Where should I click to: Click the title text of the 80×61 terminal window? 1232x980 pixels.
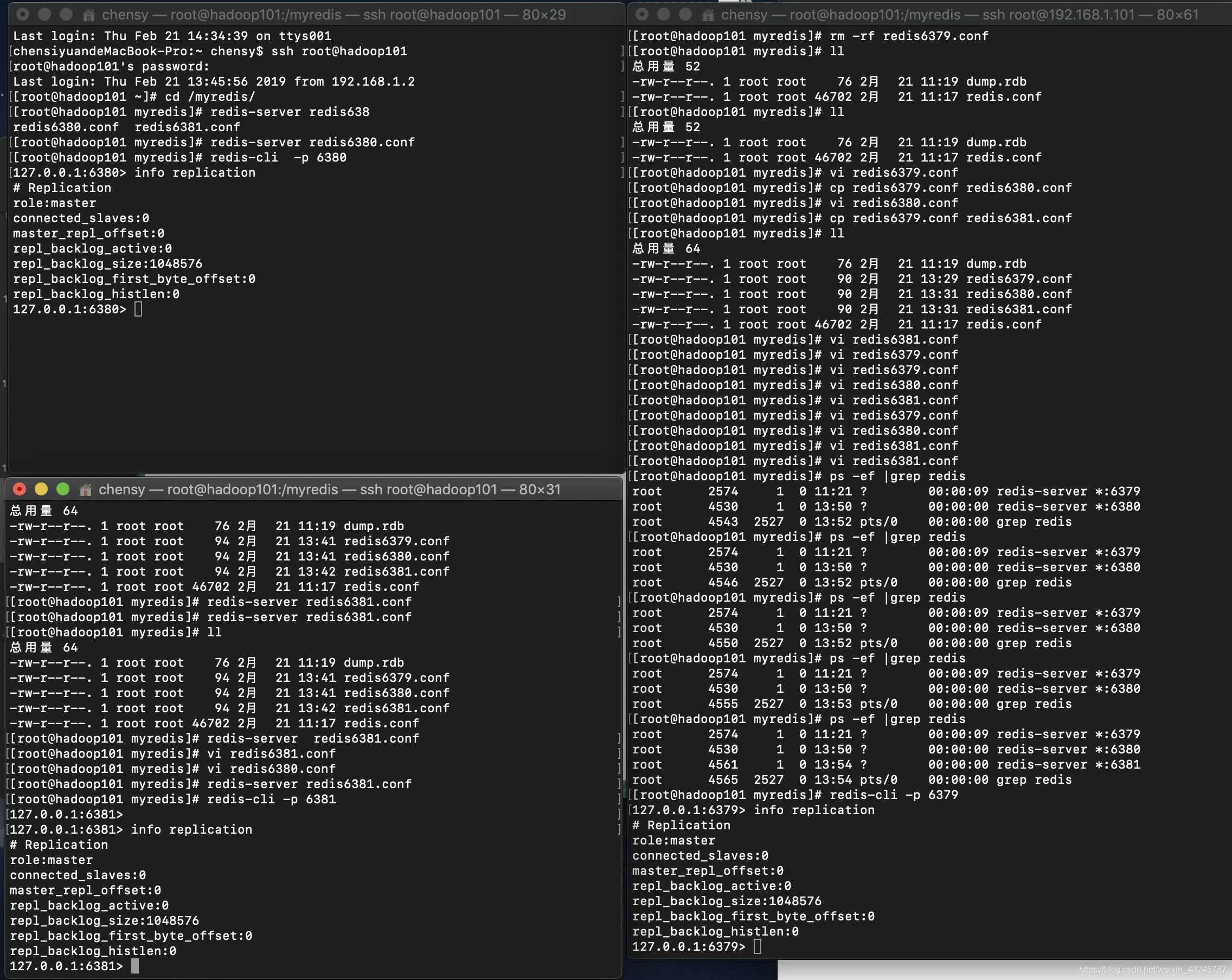tap(959, 15)
